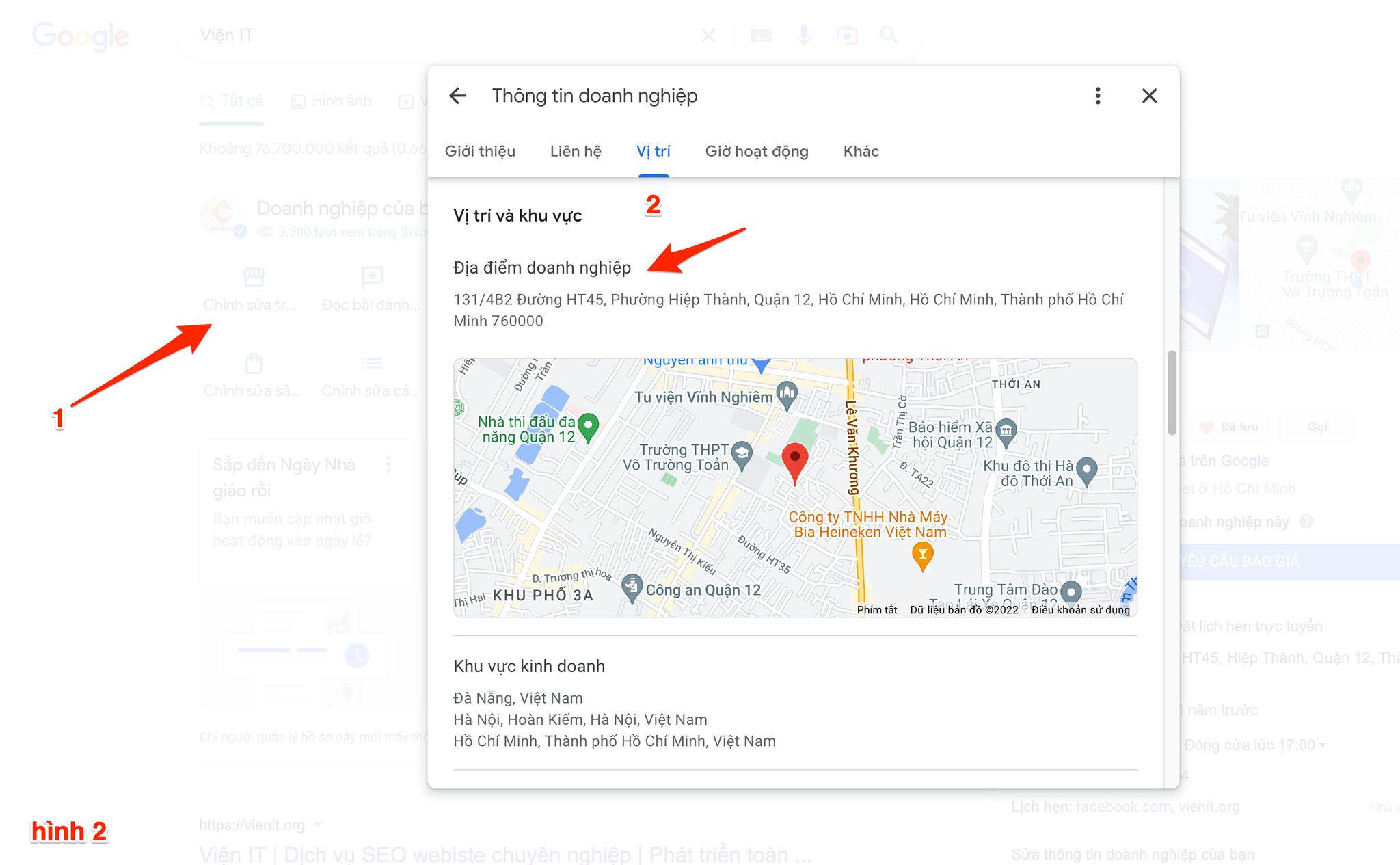Click the business address text 131/4B2 Đường HT45

(788, 310)
